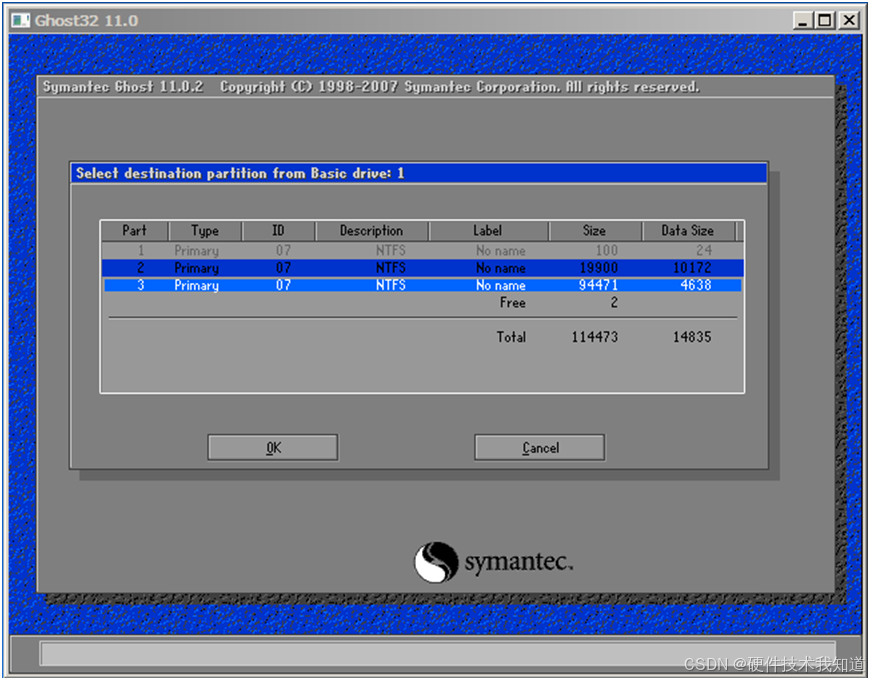Viewport: 870px width, 680px height.
Task: Click the Cancel button
Action: pyautogui.click(x=539, y=447)
